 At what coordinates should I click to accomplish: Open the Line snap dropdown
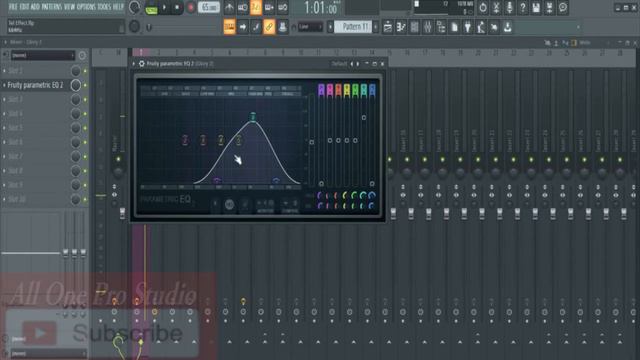click(310, 27)
